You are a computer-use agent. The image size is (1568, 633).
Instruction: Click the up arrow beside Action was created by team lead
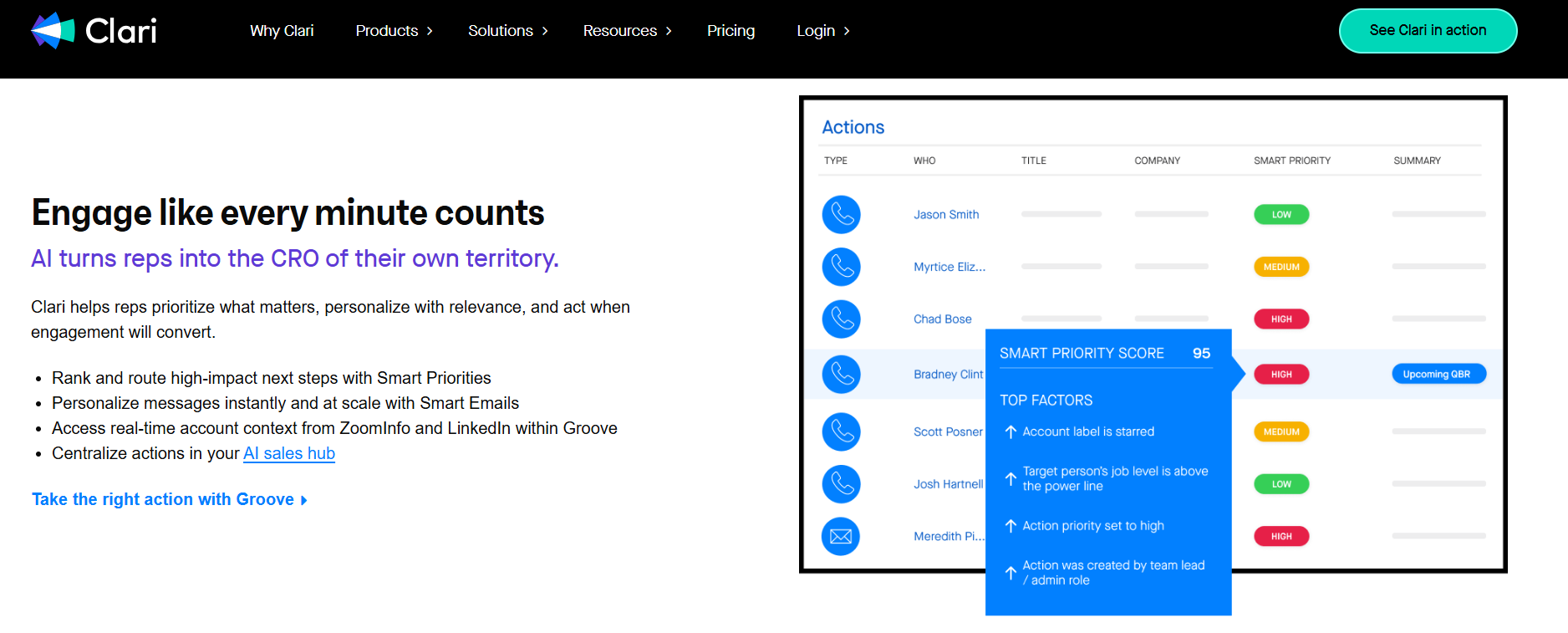pyautogui.click(x=1011, y=573)
